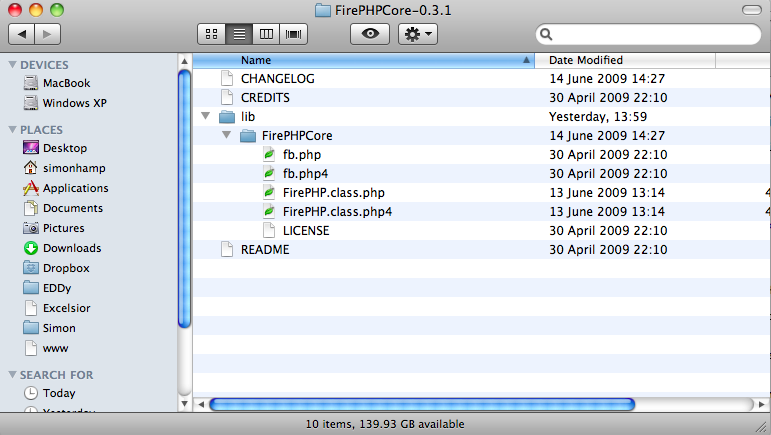
Task: Collapse the lib folder disclosure triangle
Action: tap(206, 116)
